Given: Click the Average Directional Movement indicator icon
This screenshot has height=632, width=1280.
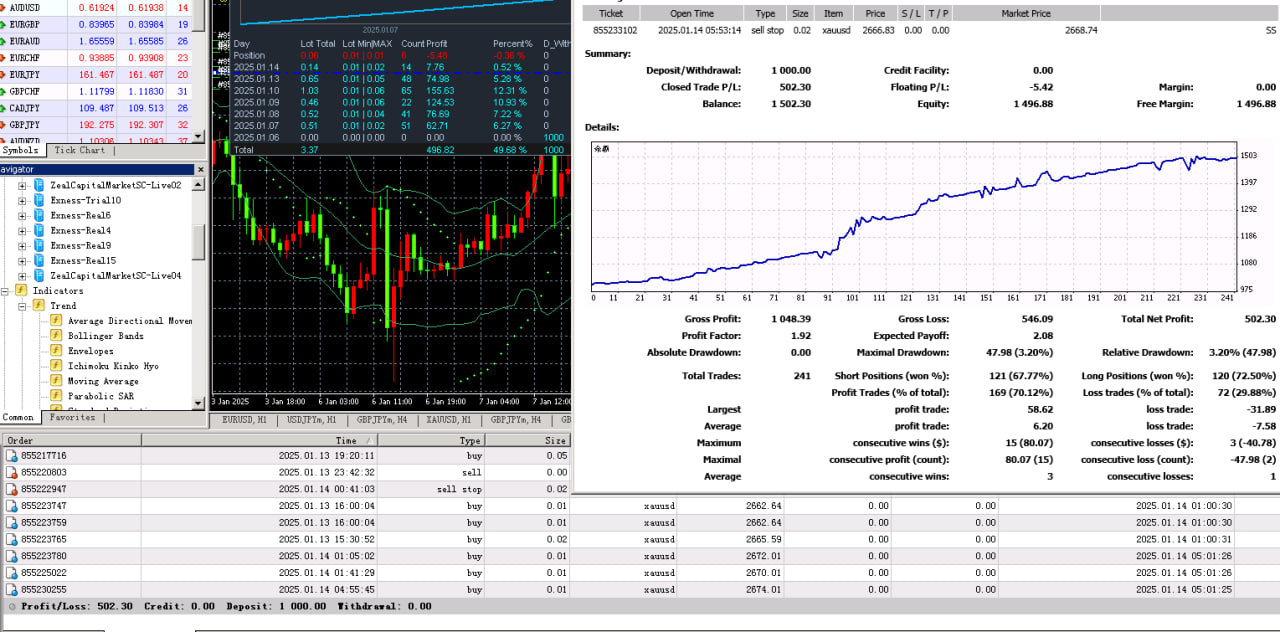Looking at the screenshot, I should coord(57,320).
